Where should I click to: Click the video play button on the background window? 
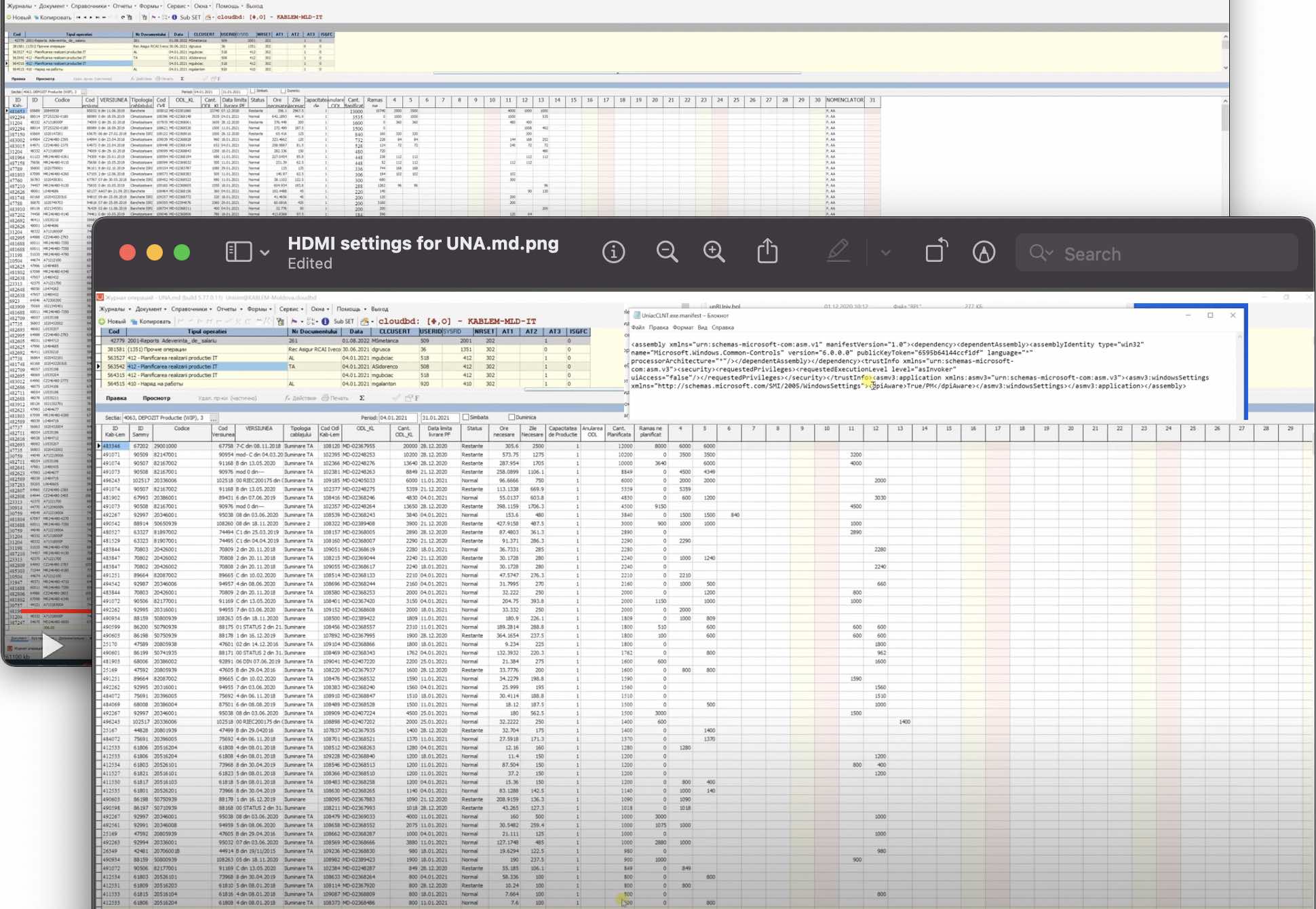pos(53,646)
